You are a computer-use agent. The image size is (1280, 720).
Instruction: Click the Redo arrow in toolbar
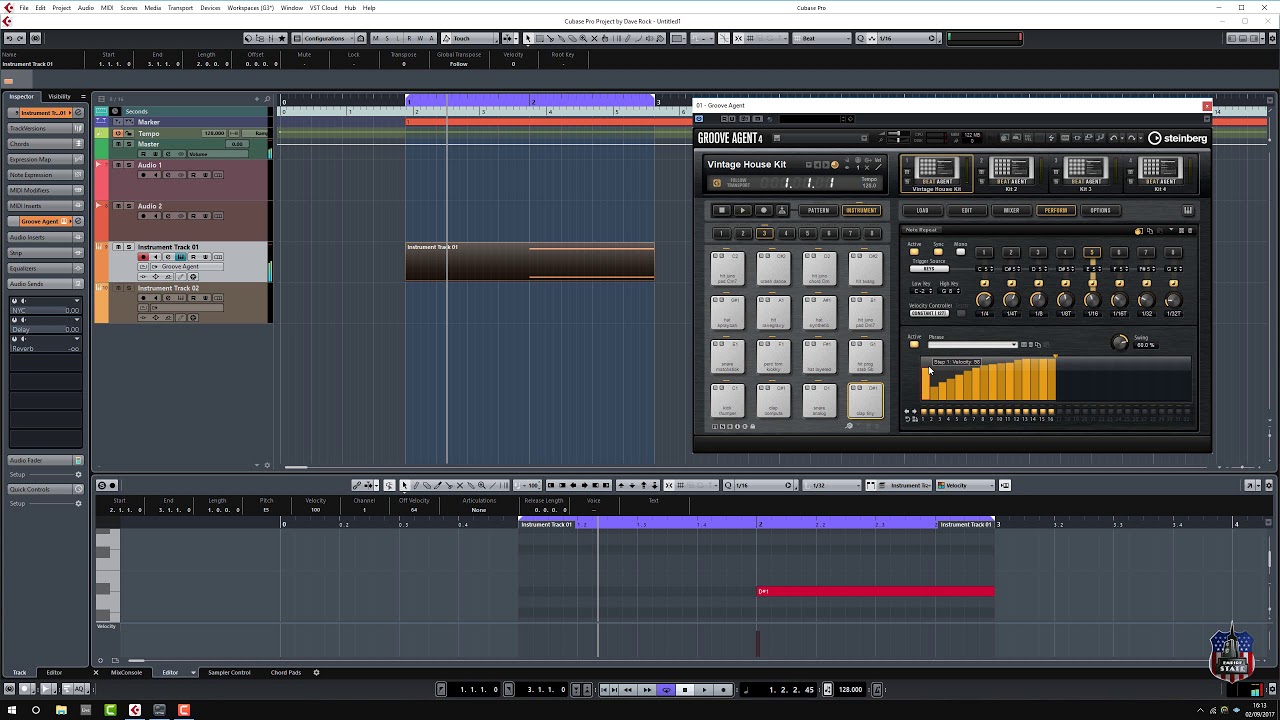click(x=21, y=38)
